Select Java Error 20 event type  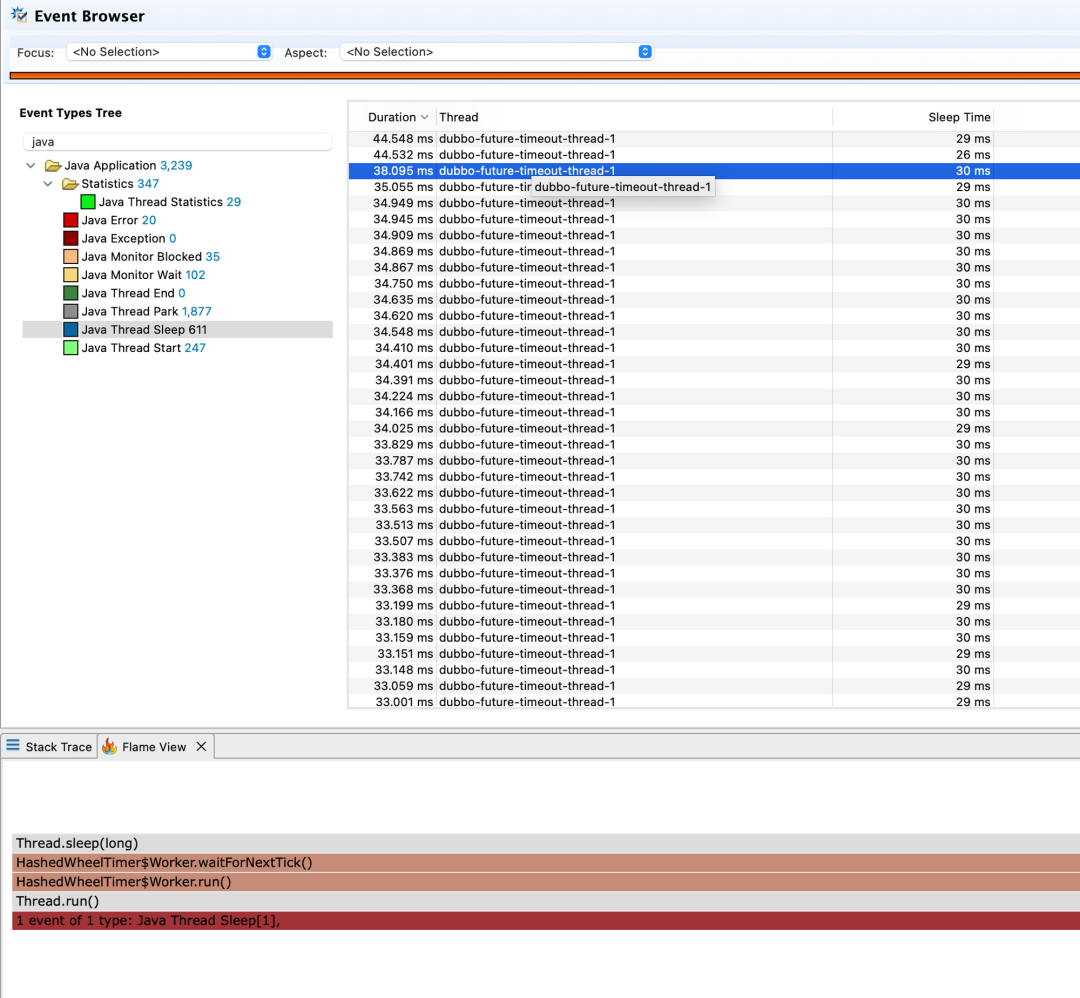click(x=118, y=220)
